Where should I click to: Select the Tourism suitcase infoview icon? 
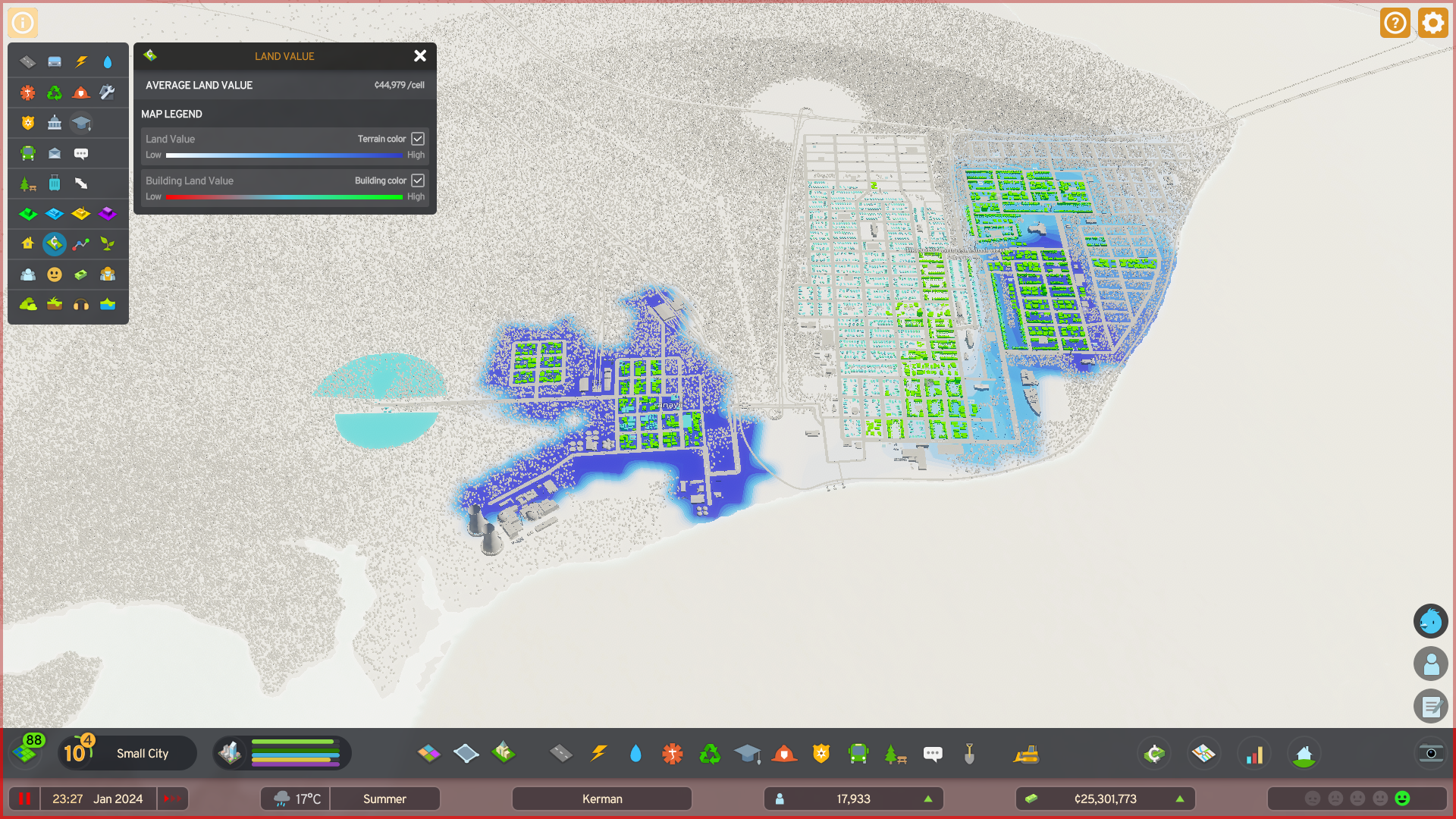pyautogui.click(x=55, y=184)
